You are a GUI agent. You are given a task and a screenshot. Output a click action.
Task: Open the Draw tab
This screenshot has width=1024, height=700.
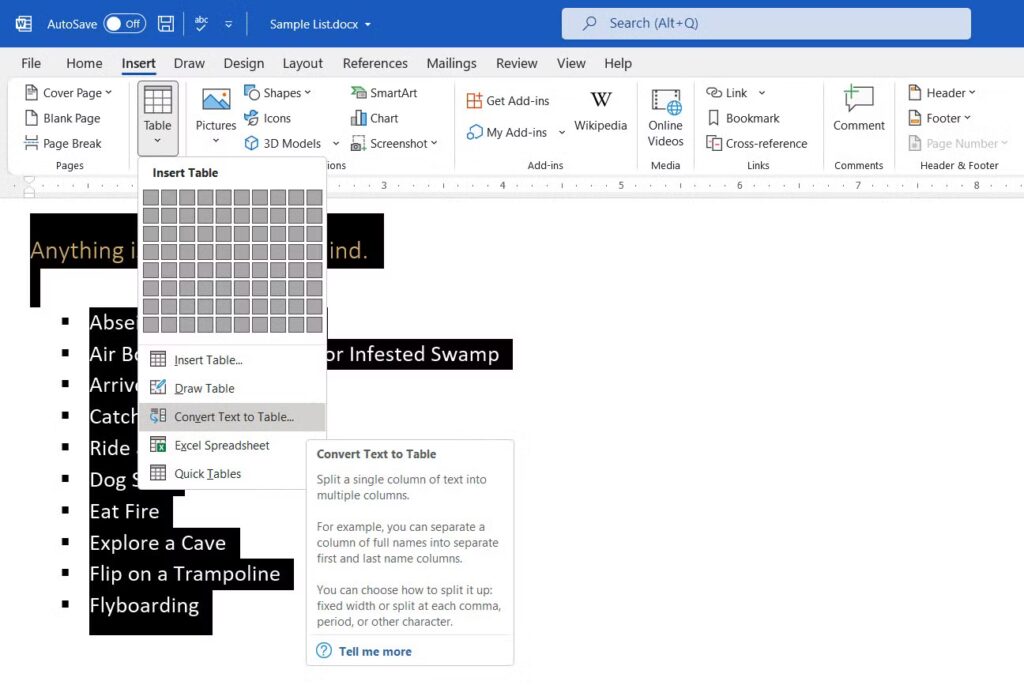(189, 63)
